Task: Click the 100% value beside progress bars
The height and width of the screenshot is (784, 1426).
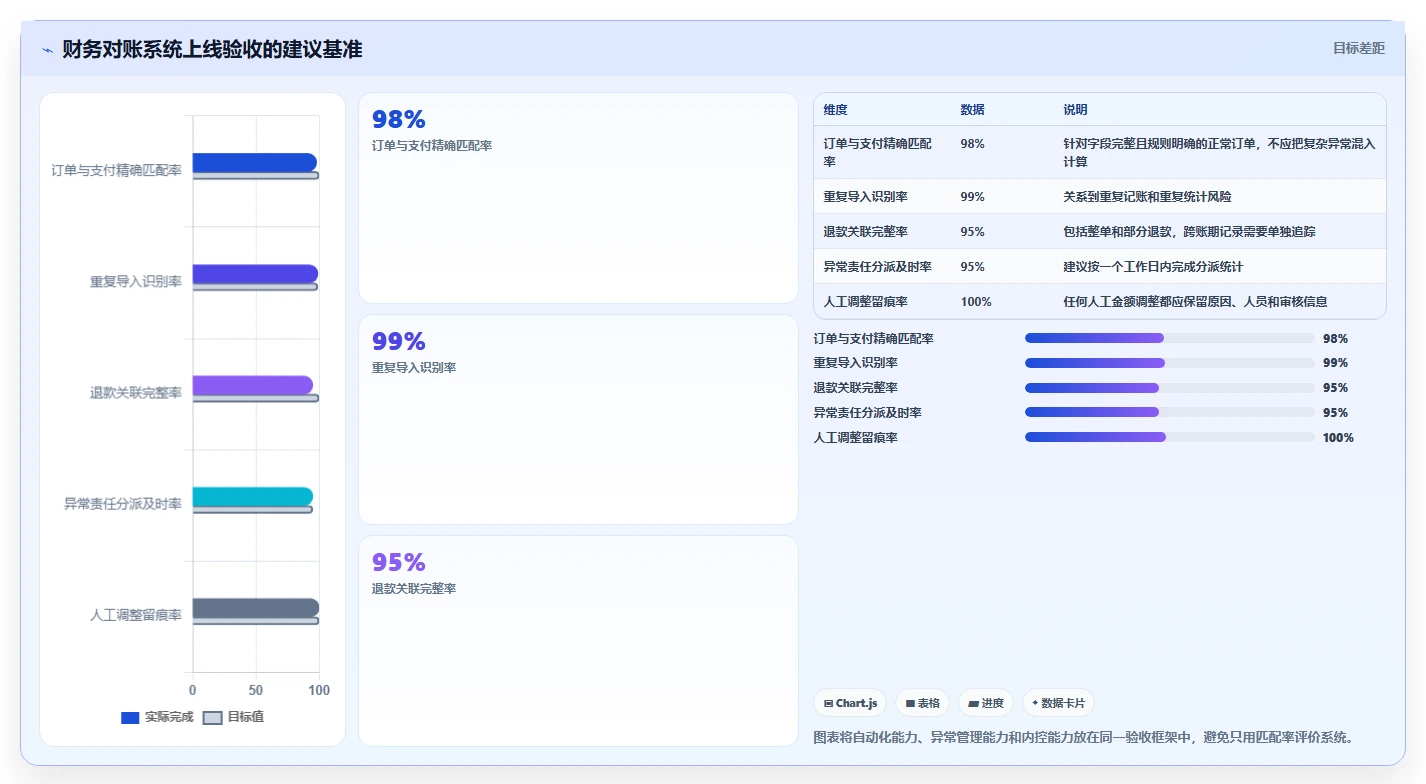Action: [1338, 437]
